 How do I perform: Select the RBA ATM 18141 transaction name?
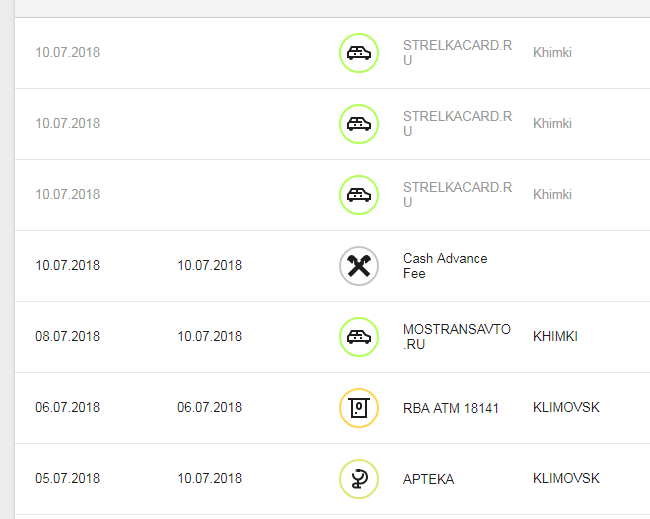[x=451, y=408]
